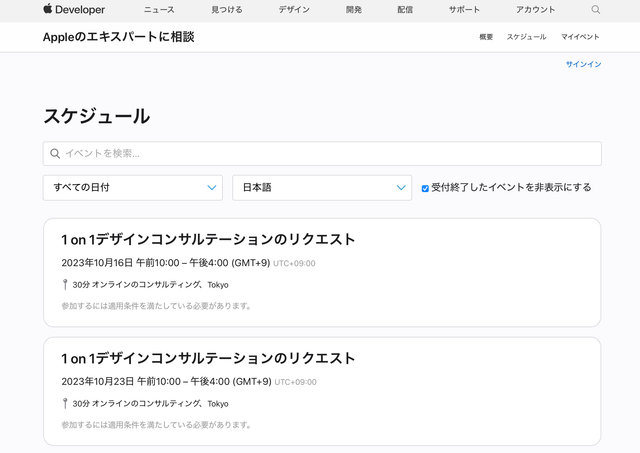Uncheck 受付終了したイベントを非表示にする checkbox

[x=425, y=188]
